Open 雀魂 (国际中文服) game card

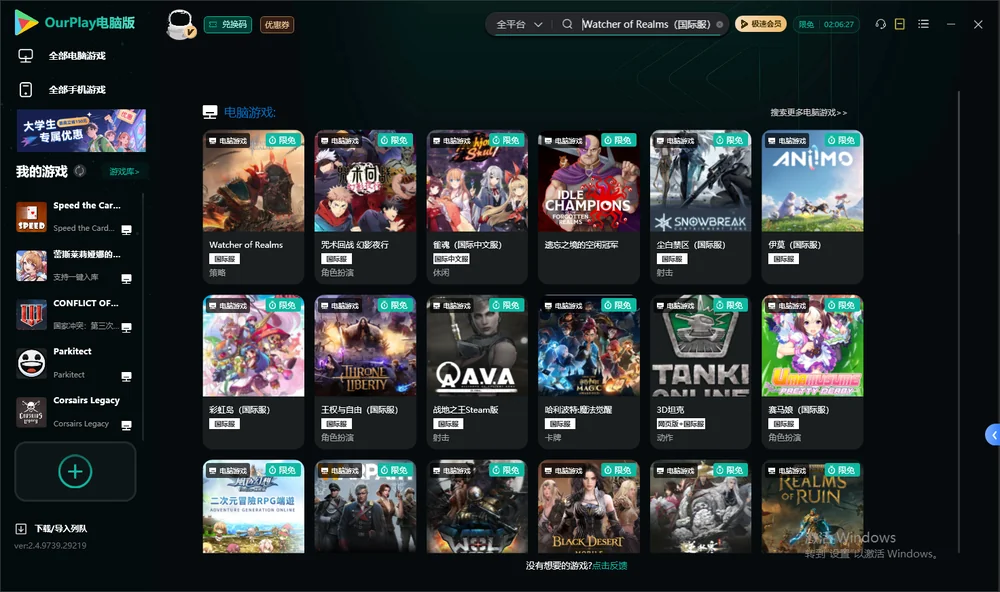477,207
